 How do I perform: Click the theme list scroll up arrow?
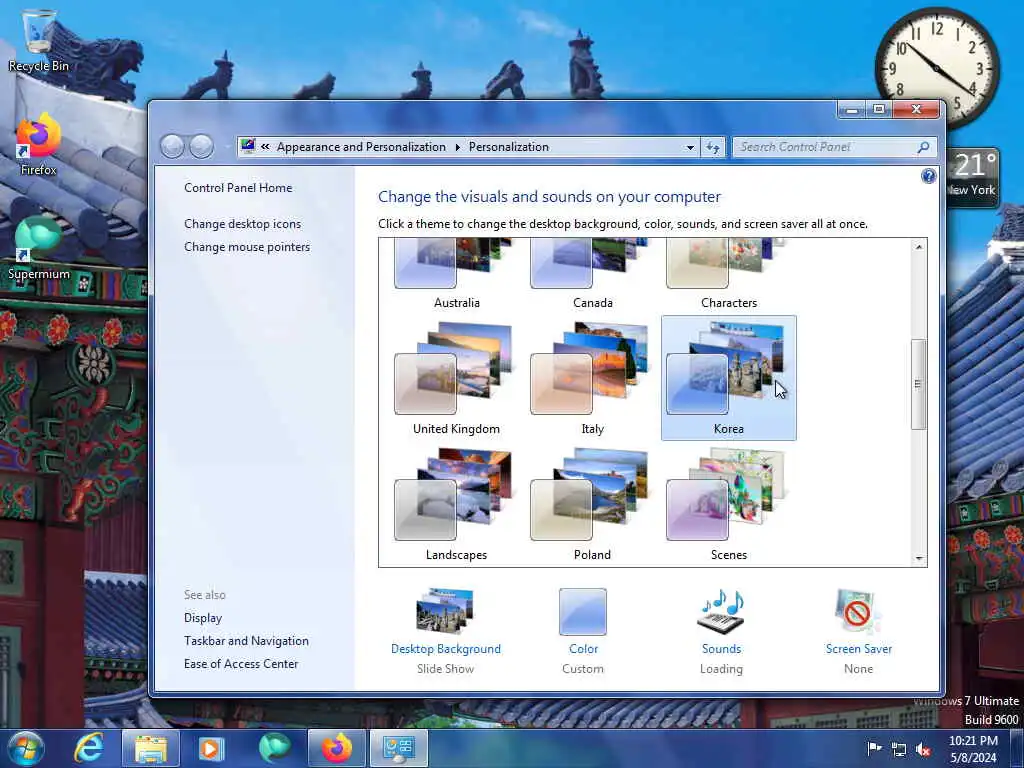click(x=919, y=247)
